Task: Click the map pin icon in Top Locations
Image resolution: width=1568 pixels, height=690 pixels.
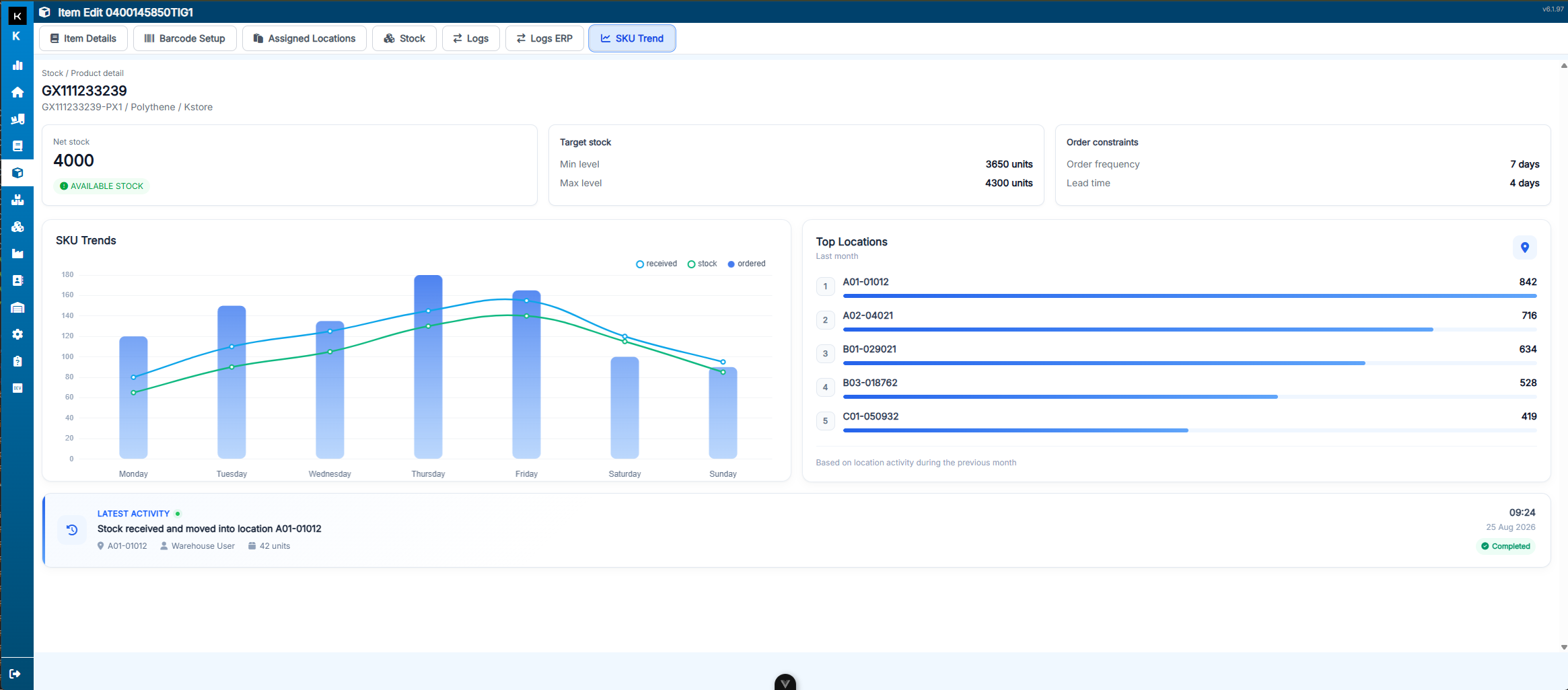Action: point(1525,247)
